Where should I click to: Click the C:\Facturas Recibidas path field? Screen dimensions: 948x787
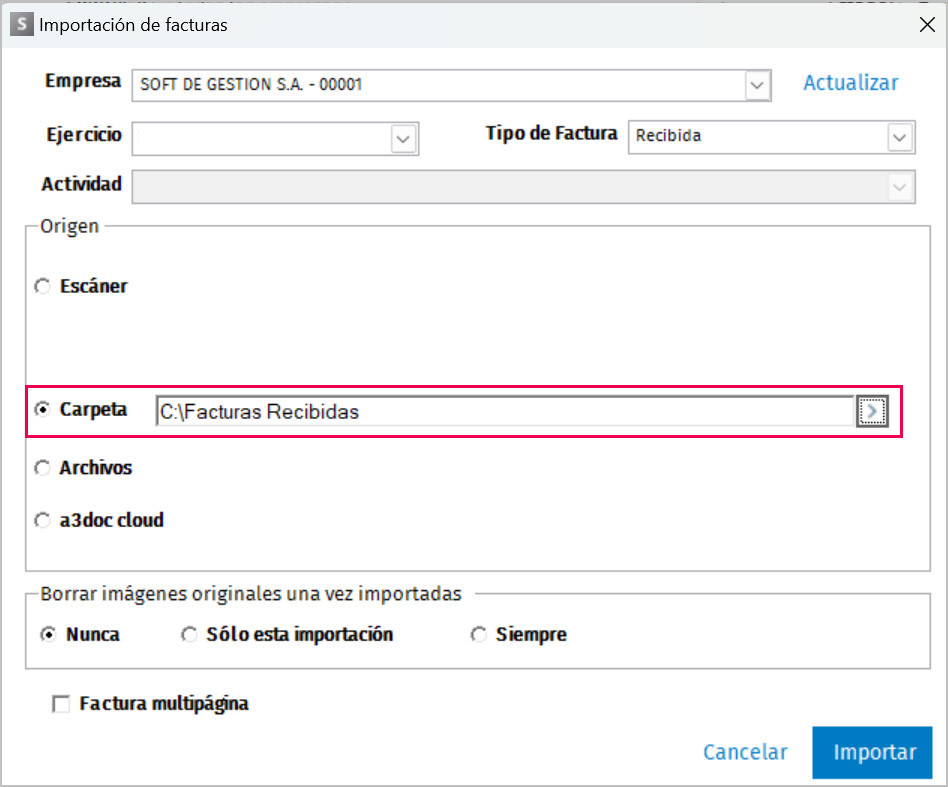point(505,412)
